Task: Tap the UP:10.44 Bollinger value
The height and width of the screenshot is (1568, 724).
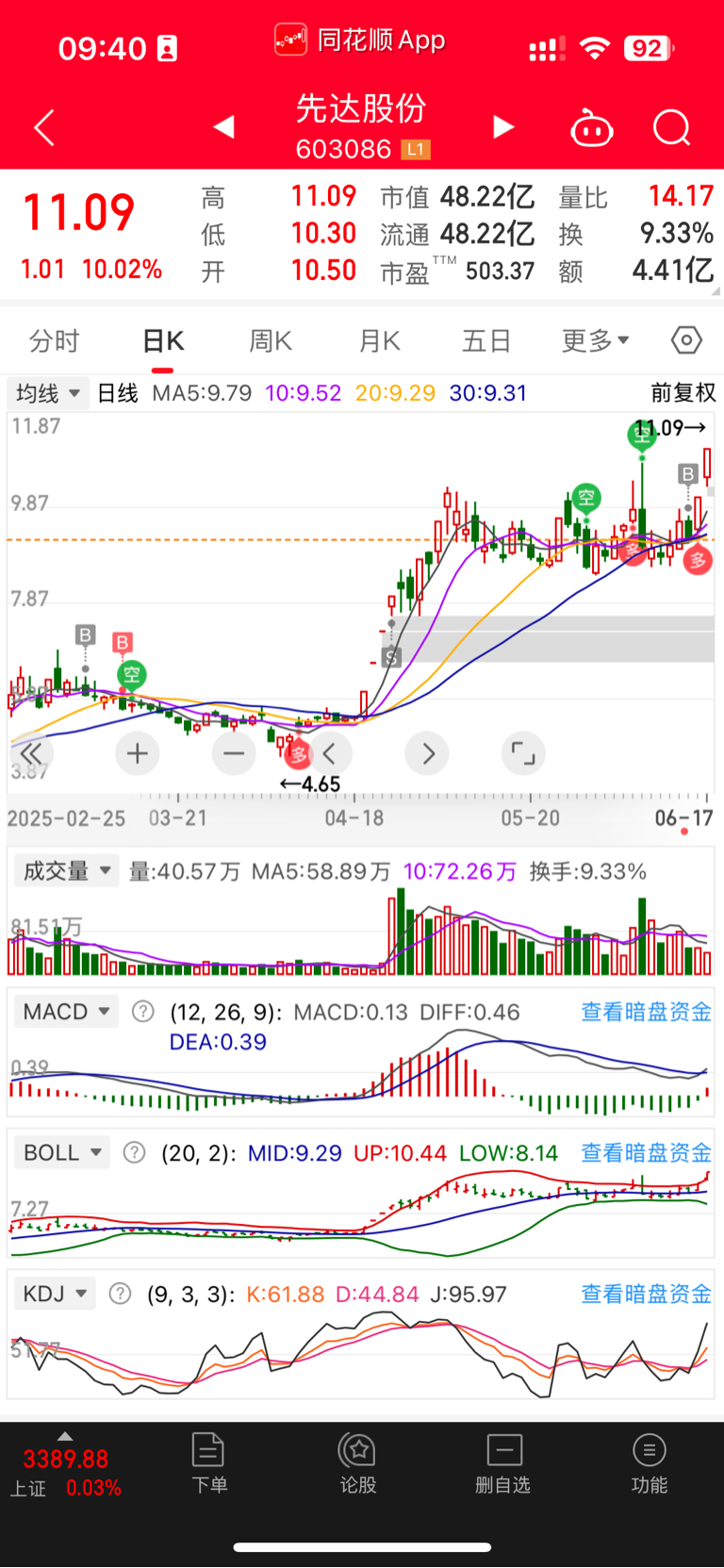Action: pos(400,1153)
